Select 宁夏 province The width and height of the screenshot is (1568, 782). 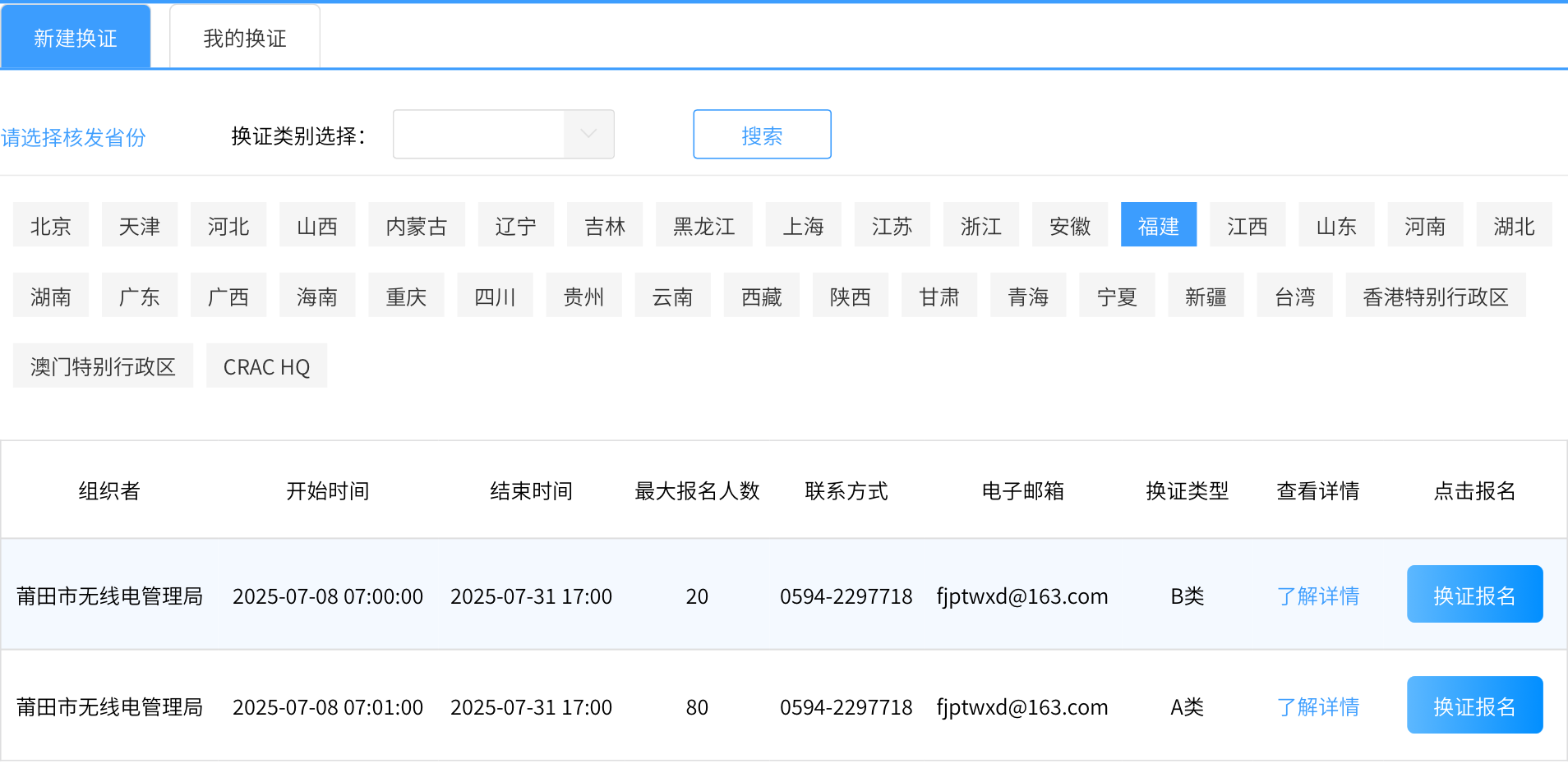pos(1117,295)
